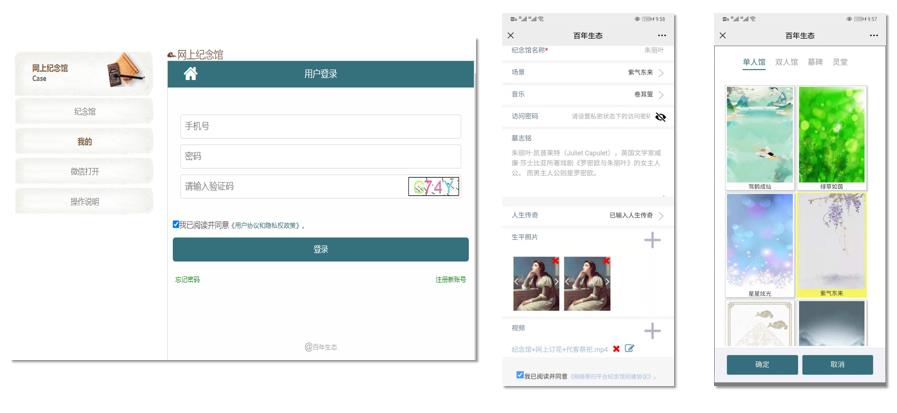897x413 pixels.
Task: Uncheck the 我已阅读并同意 checkbox on the login form
Action: 176,225
